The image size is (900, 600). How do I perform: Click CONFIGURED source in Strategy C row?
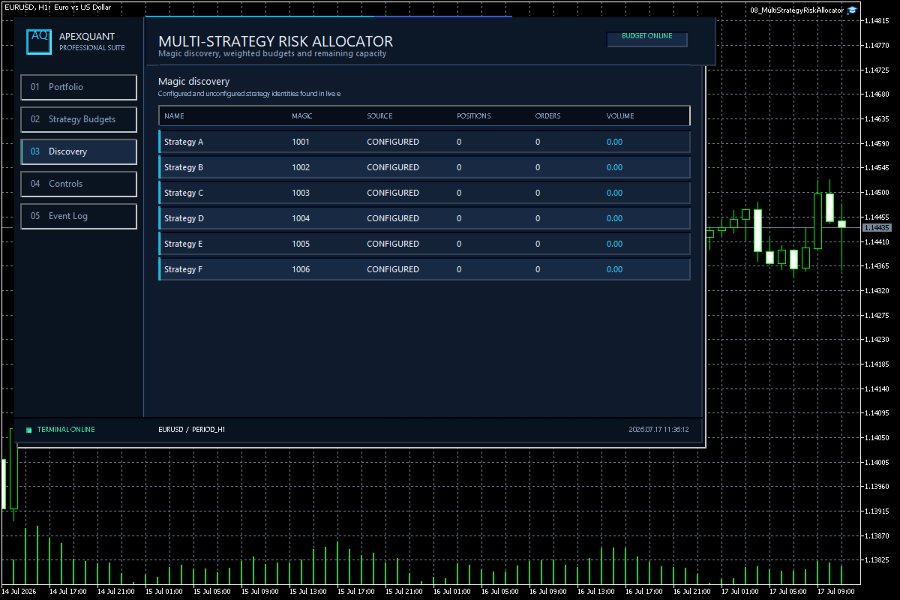[393, 193]
